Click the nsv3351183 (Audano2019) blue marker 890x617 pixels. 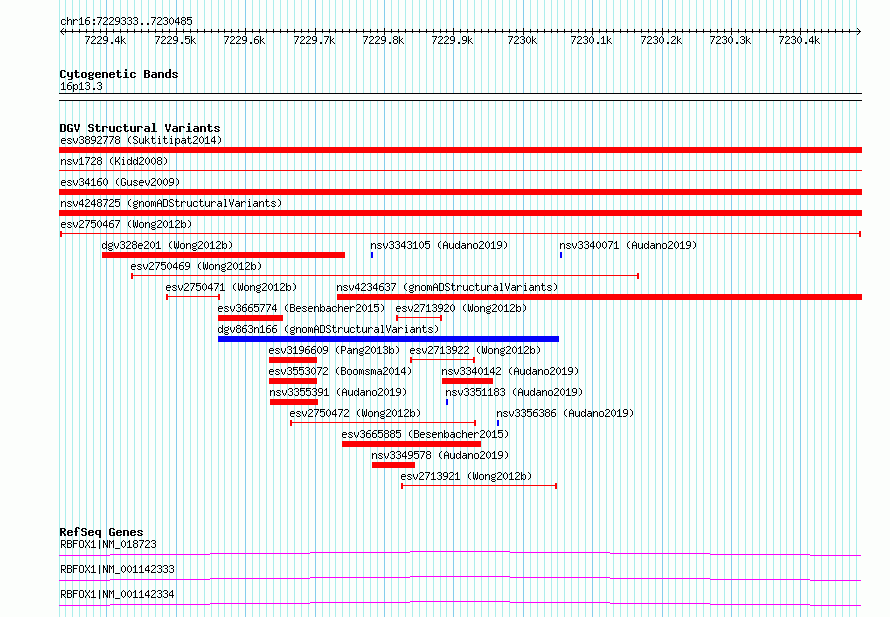[447, 402]
